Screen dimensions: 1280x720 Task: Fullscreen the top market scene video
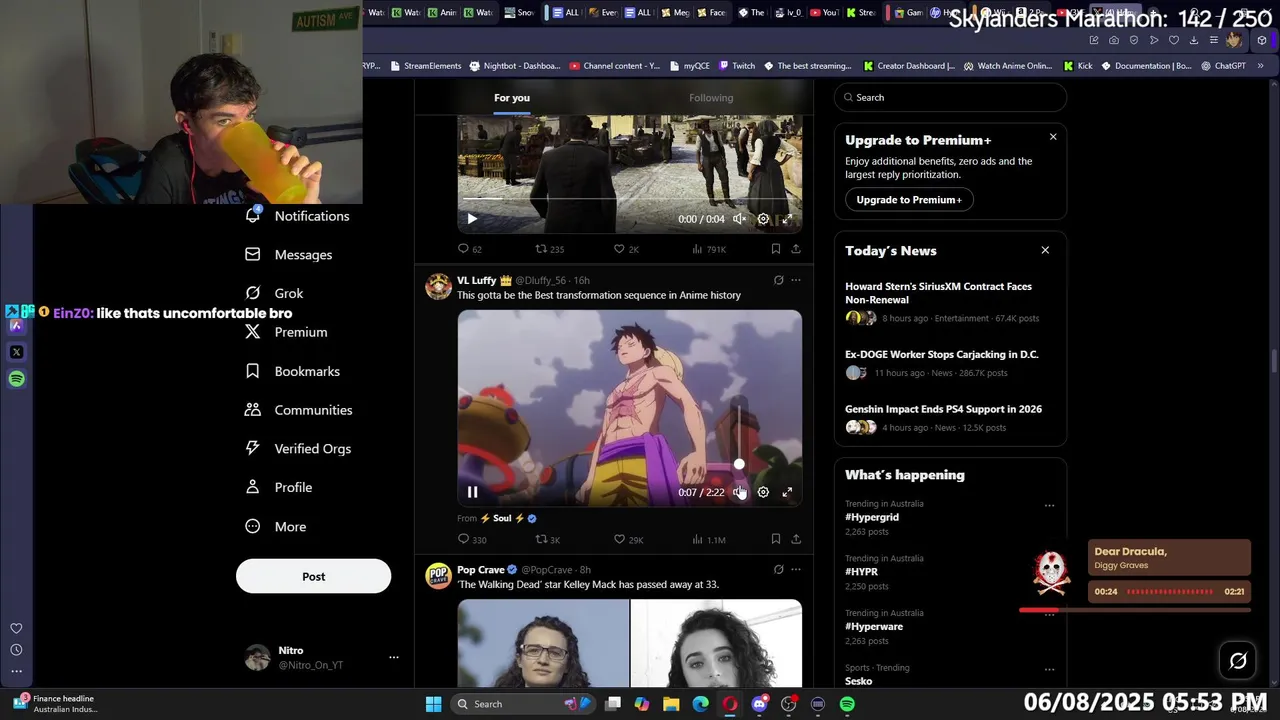787,219
